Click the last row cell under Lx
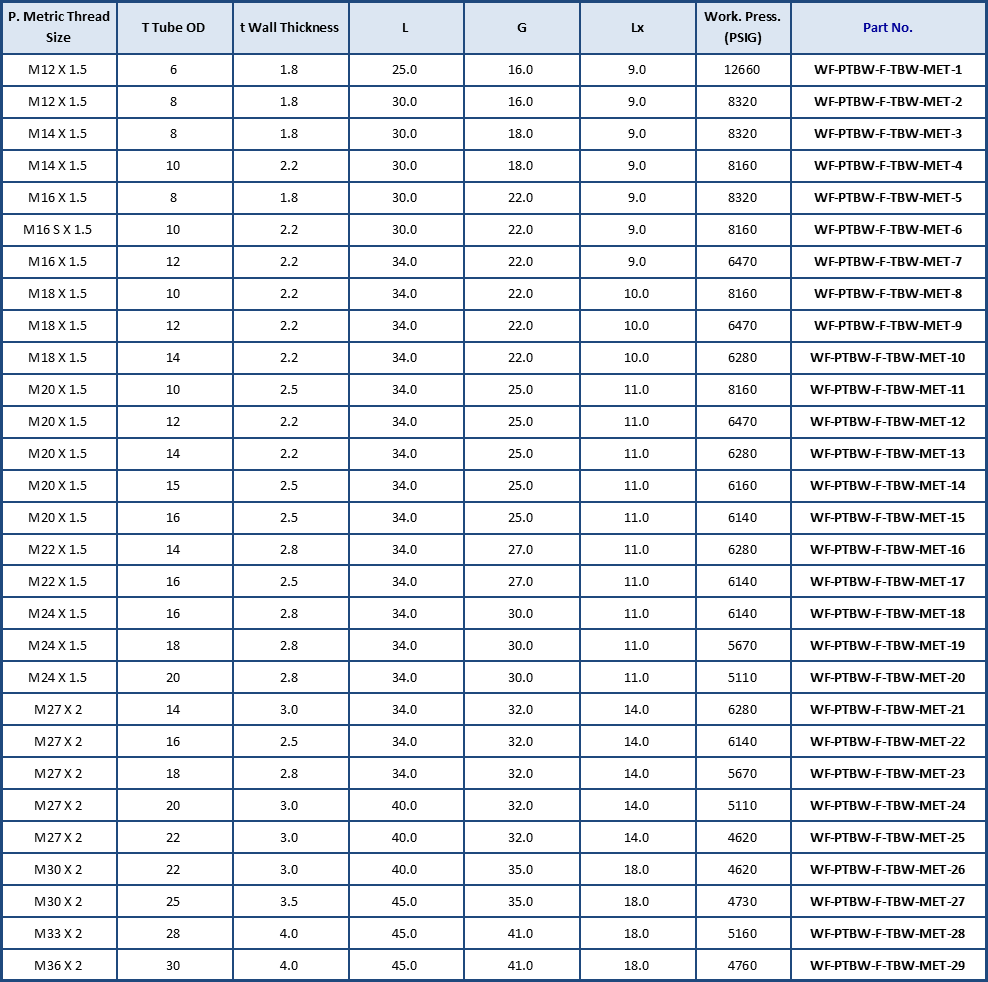 click(x=637, y=964)
